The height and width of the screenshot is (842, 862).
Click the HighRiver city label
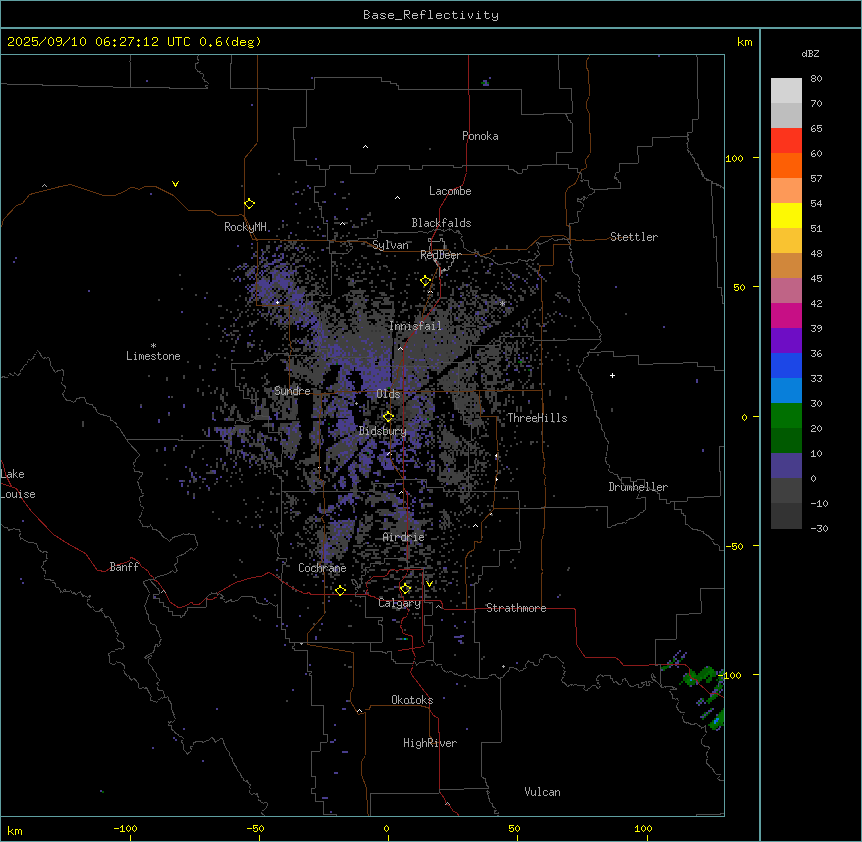click(430, 743)
